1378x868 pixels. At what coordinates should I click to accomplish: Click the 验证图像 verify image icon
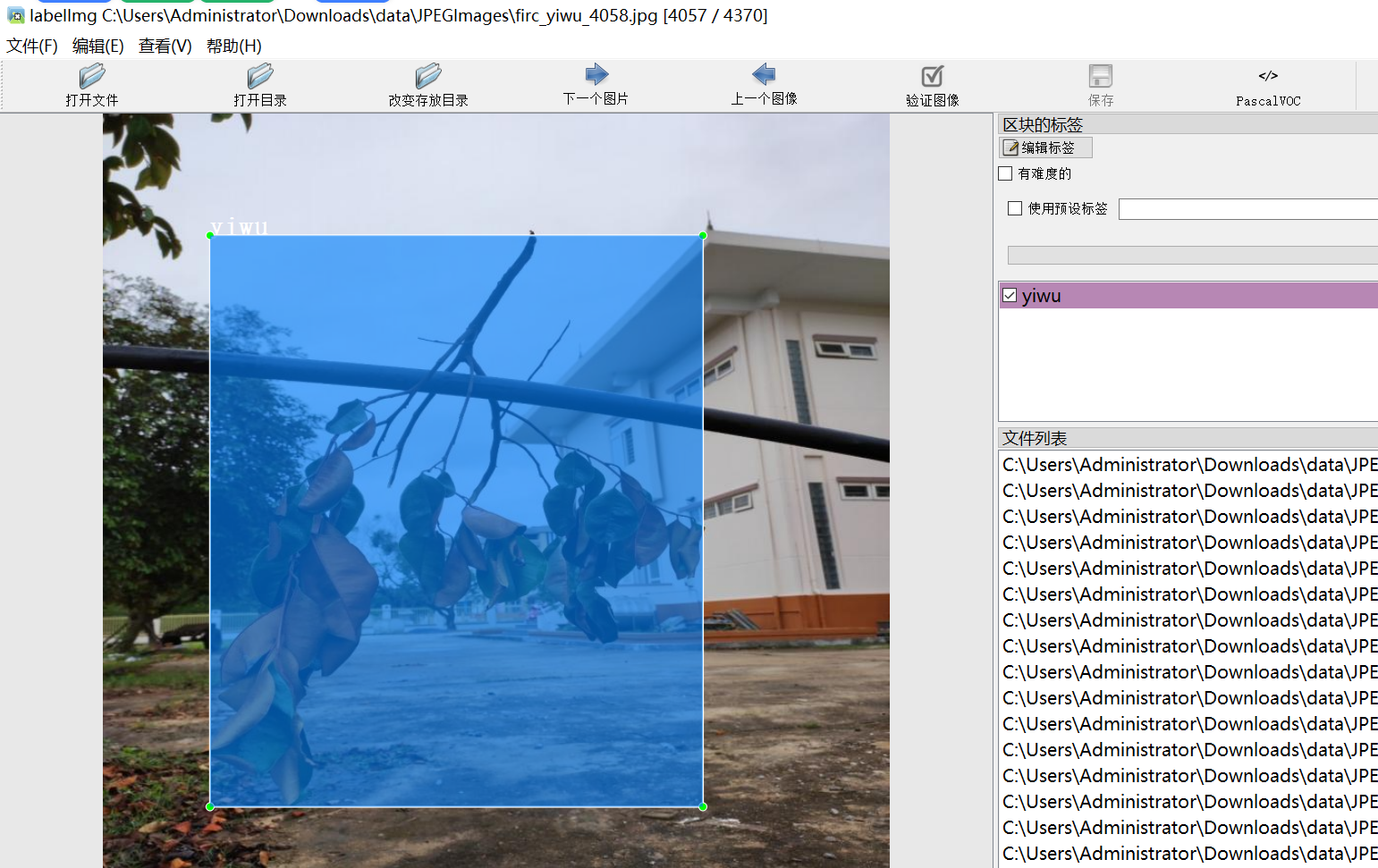(x=933, y=76)
